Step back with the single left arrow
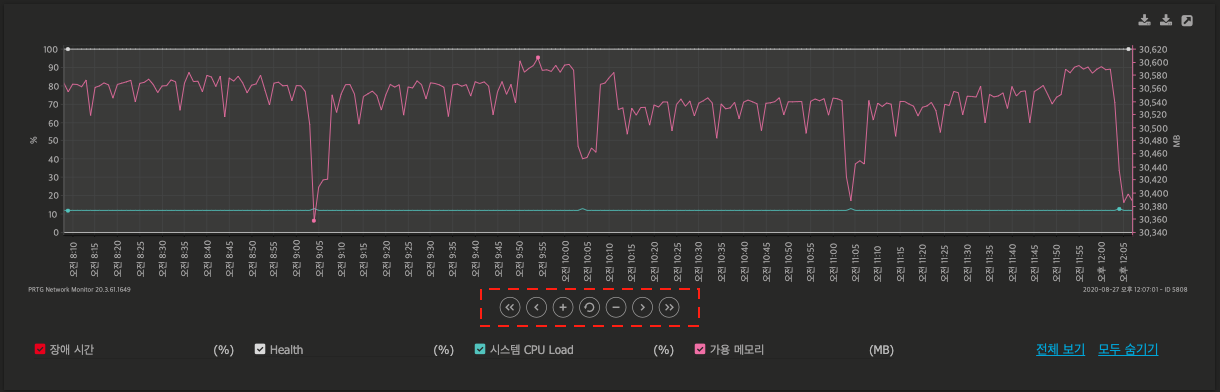Screen dimensions: 1220x392 point(536,307)
